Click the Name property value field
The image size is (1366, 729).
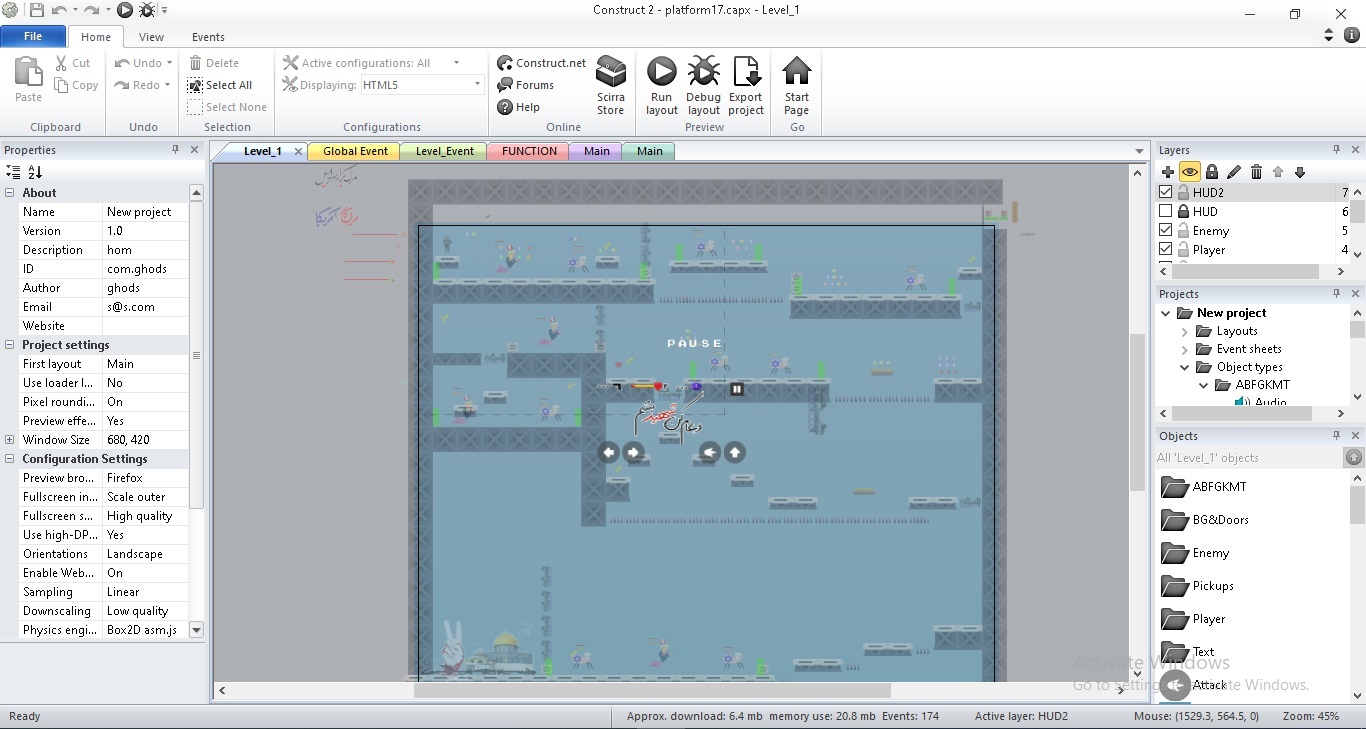click(145, 212)
